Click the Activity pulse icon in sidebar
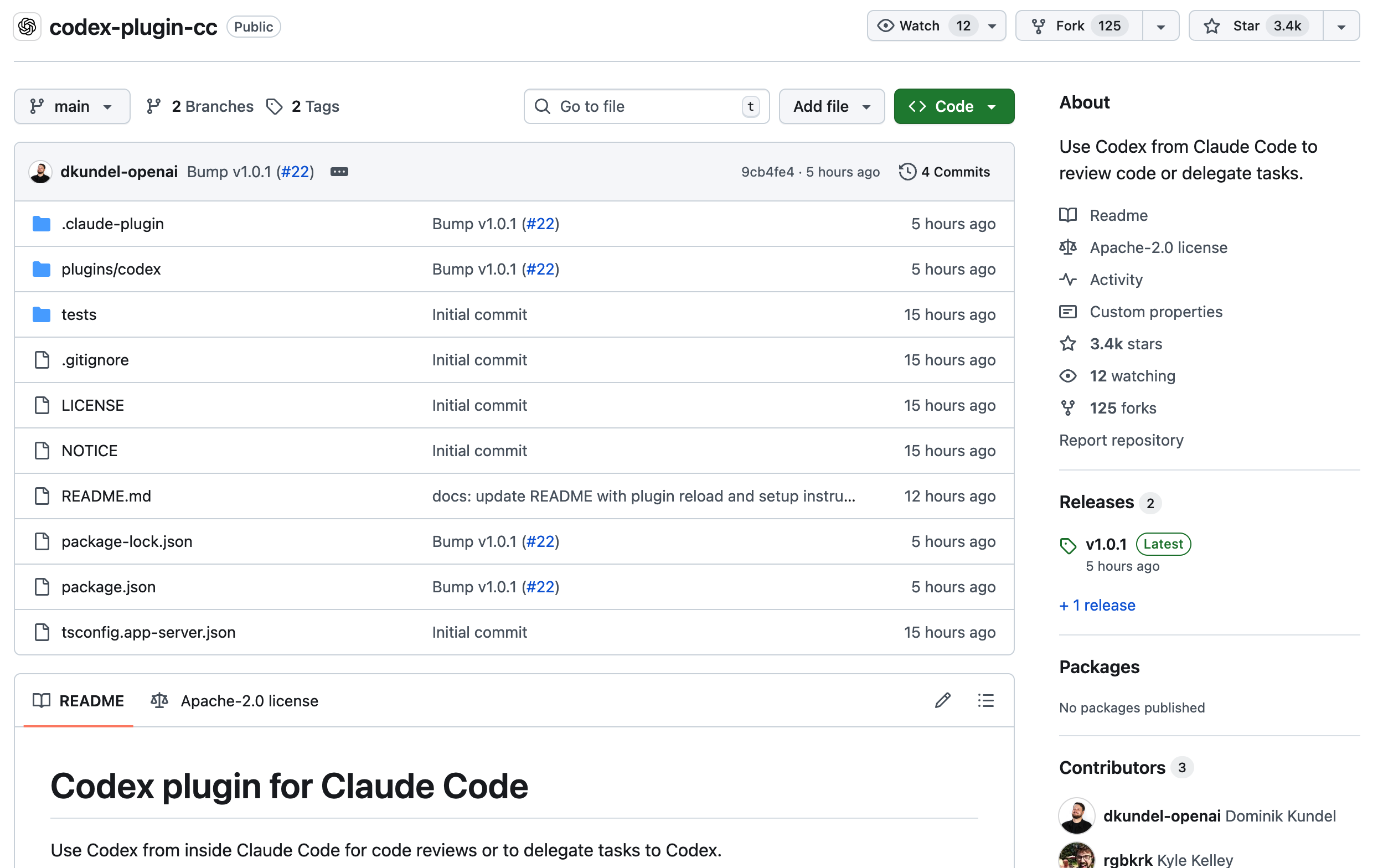 coord(1068,280)
